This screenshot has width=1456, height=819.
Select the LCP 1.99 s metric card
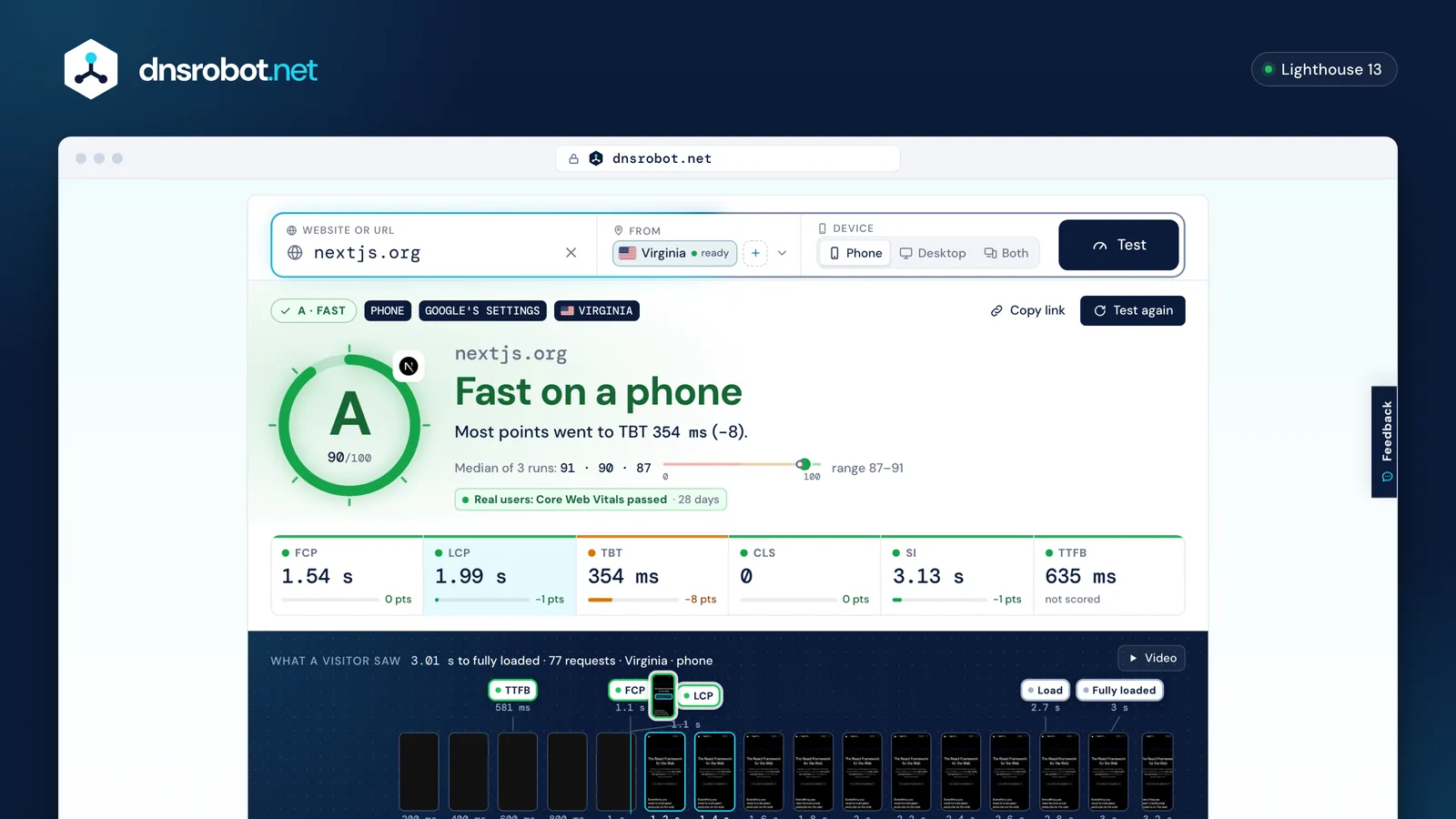point(500,575)
